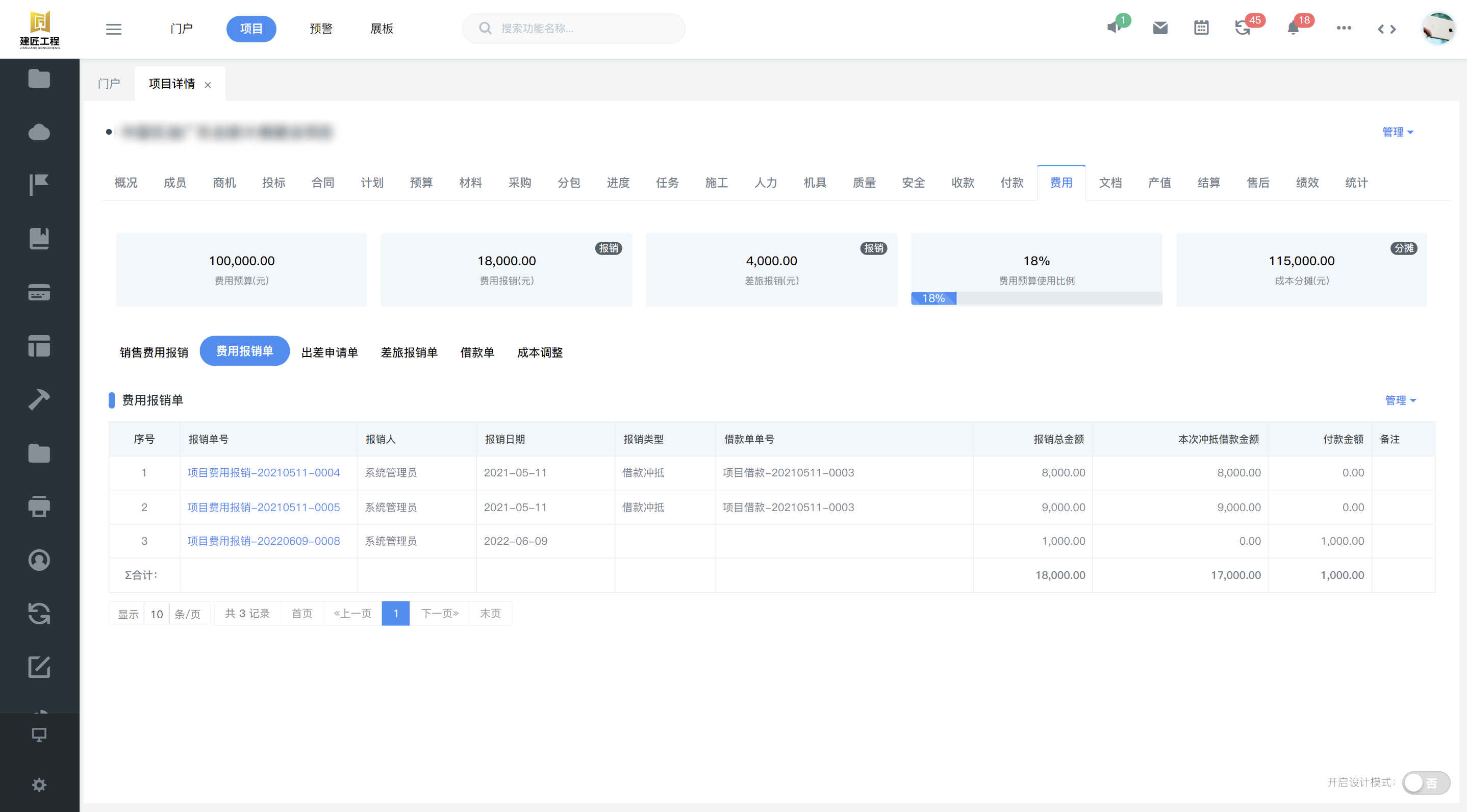The width and height of the screenshot is (1467, 812).
Task: Select the 差旅报销单 sub-tab
Action: click(409, 352)
